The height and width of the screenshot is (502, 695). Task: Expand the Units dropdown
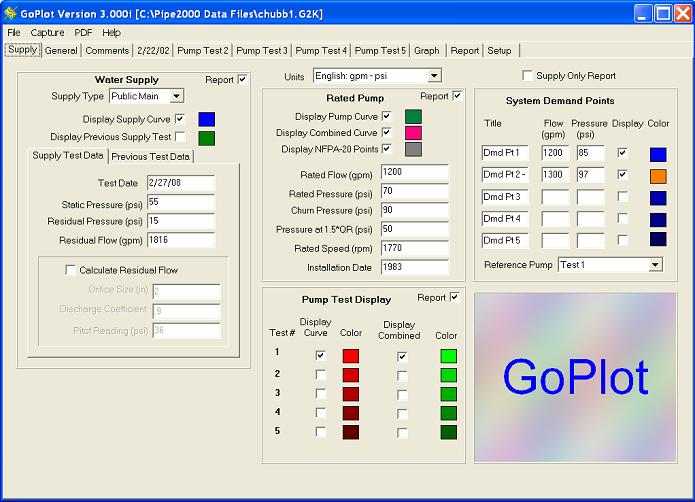[x=434, y=76]
